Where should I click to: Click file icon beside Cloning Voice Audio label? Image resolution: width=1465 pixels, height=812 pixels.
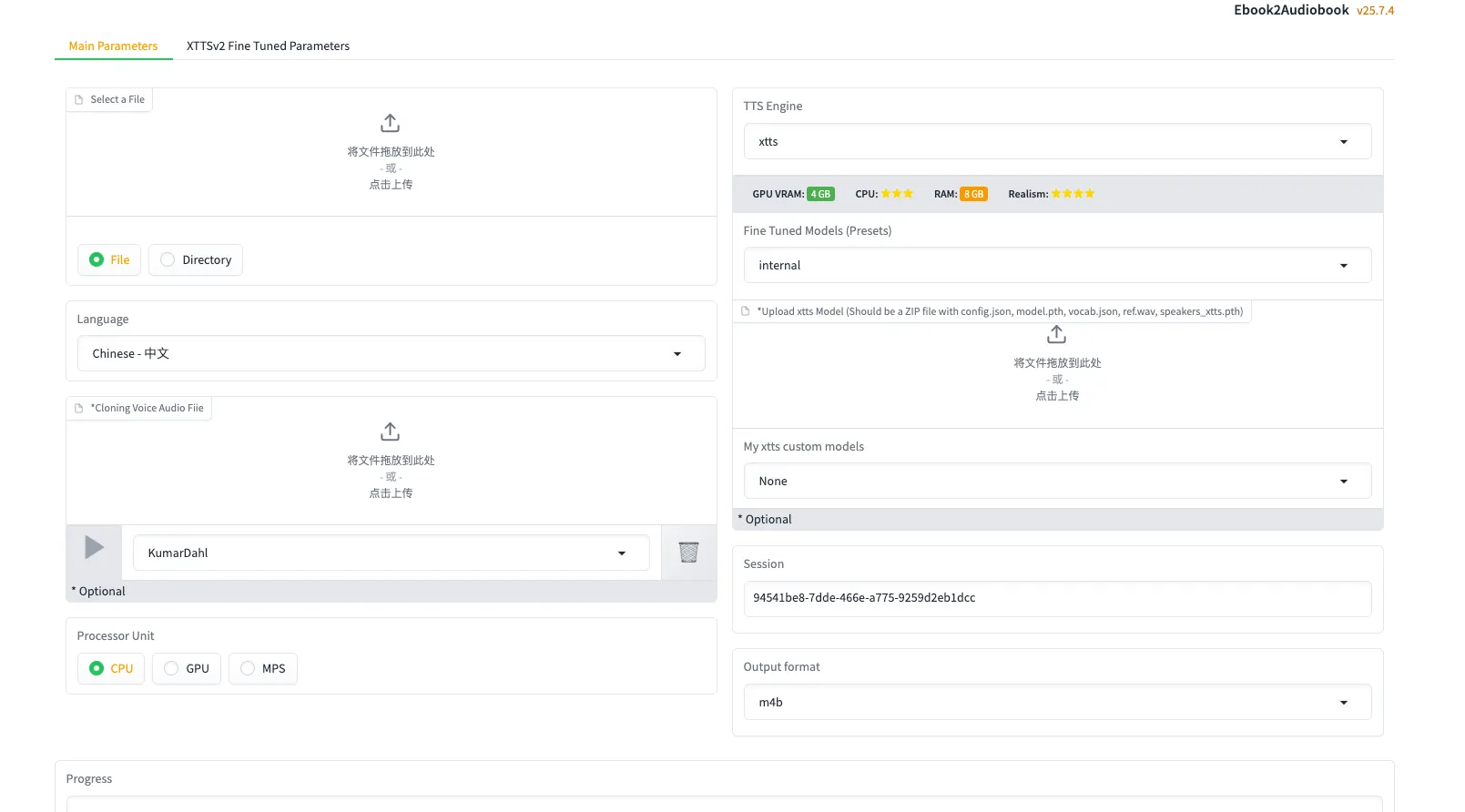click(x=79, y=408)
